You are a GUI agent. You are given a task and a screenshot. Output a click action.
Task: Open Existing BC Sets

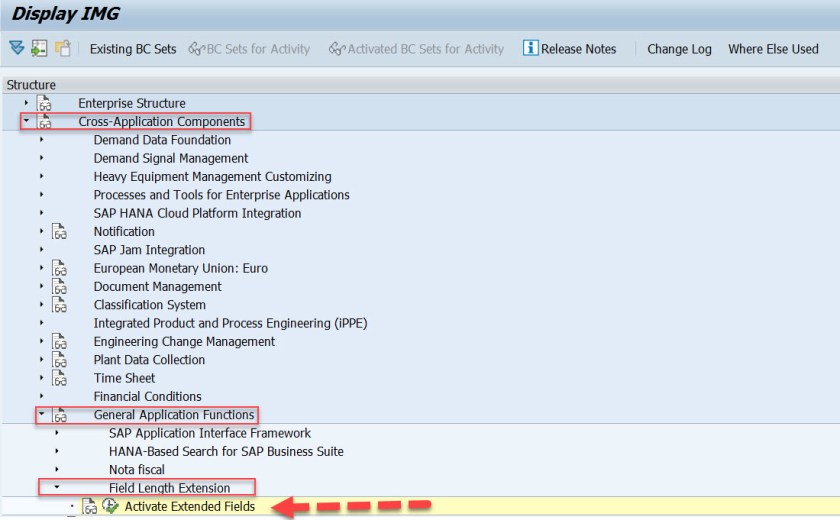tap(133, 49)
